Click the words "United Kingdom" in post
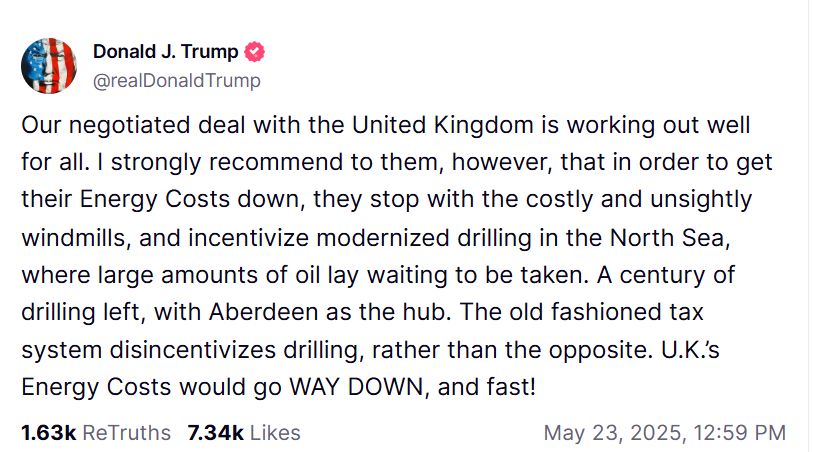This screenshot has width=814, height=452. click(443, 125)
